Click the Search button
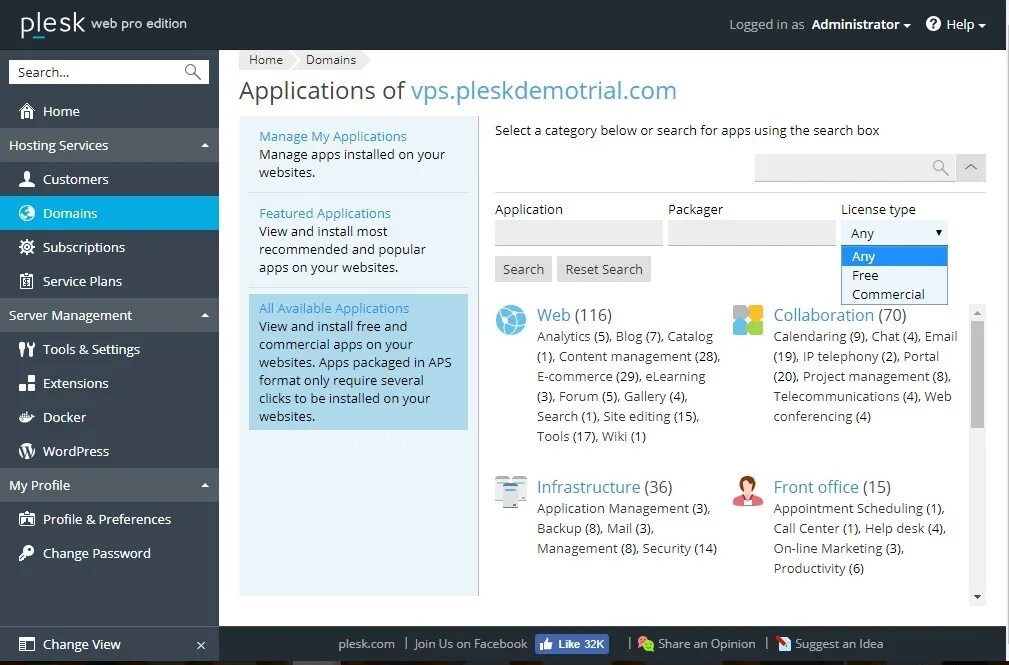Screen dimensions: 1009x665 (x=523, y=269)
